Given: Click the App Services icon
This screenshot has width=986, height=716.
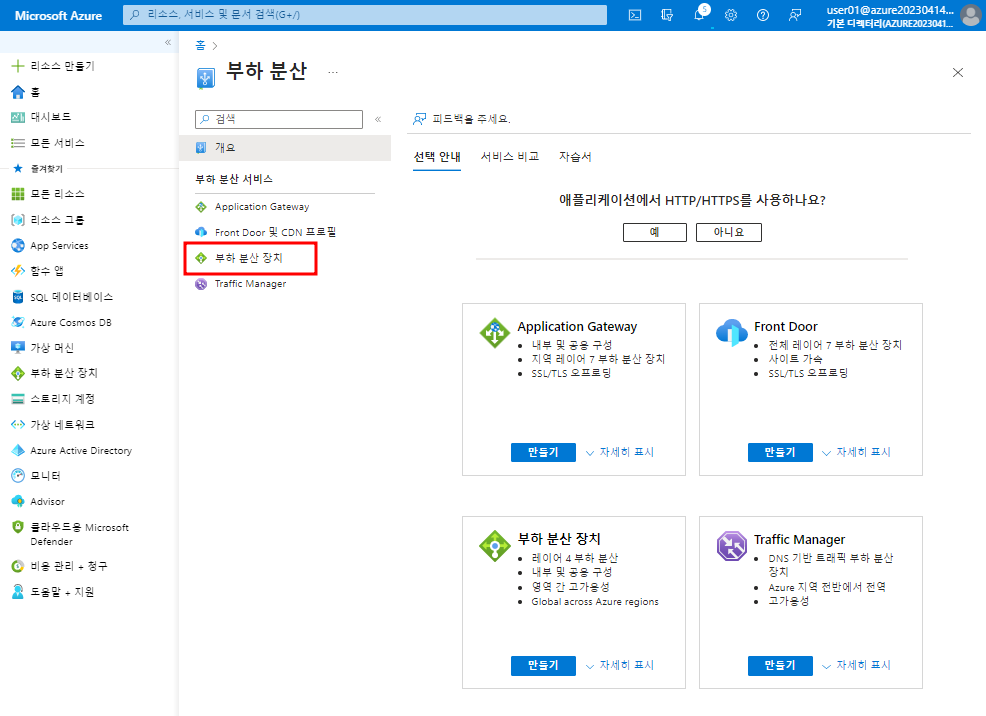Looking at the screenshot, I should pyautogui.click(x=18, y=245).
